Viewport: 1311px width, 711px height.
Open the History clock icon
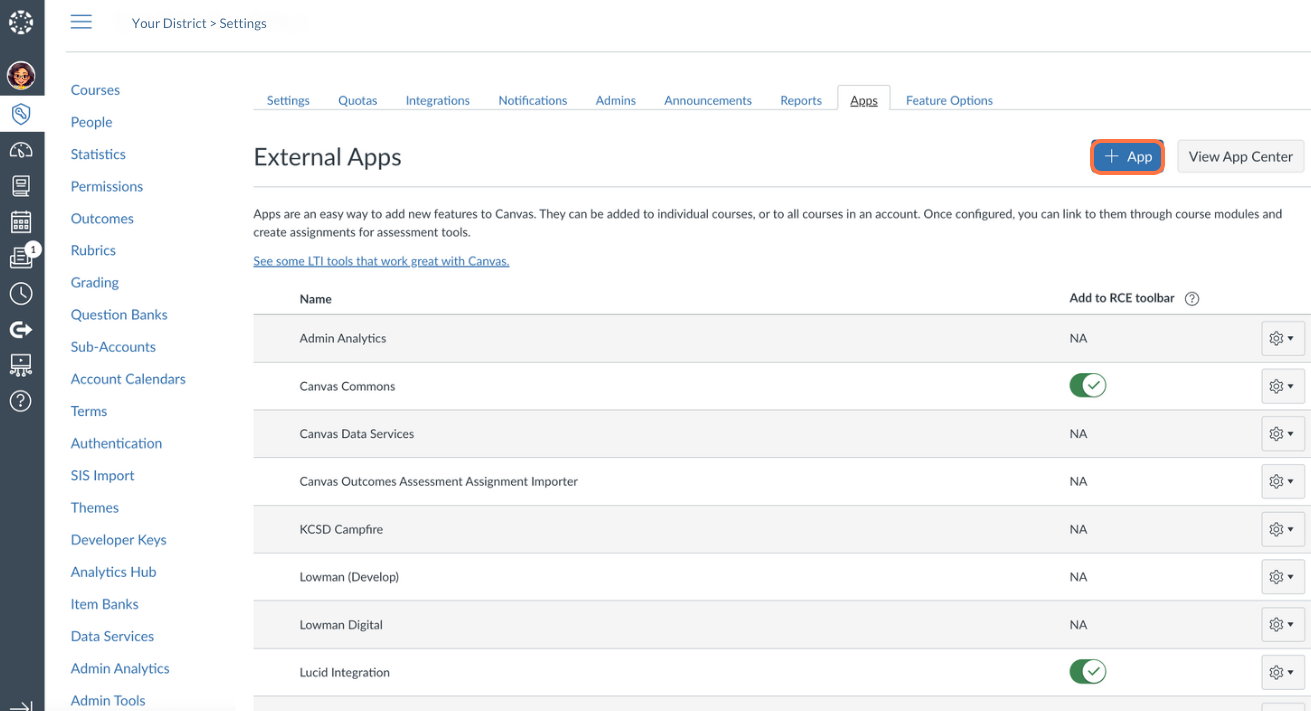pyautogui.click(x=21, y=294)
